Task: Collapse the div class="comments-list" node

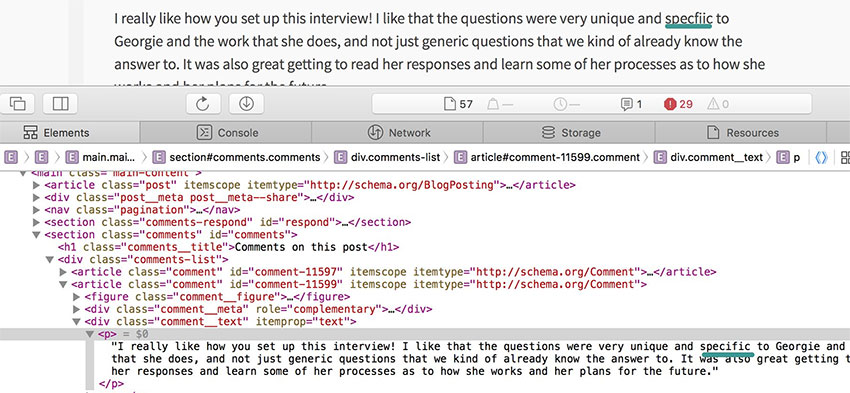Action: (x=50, y=260)
